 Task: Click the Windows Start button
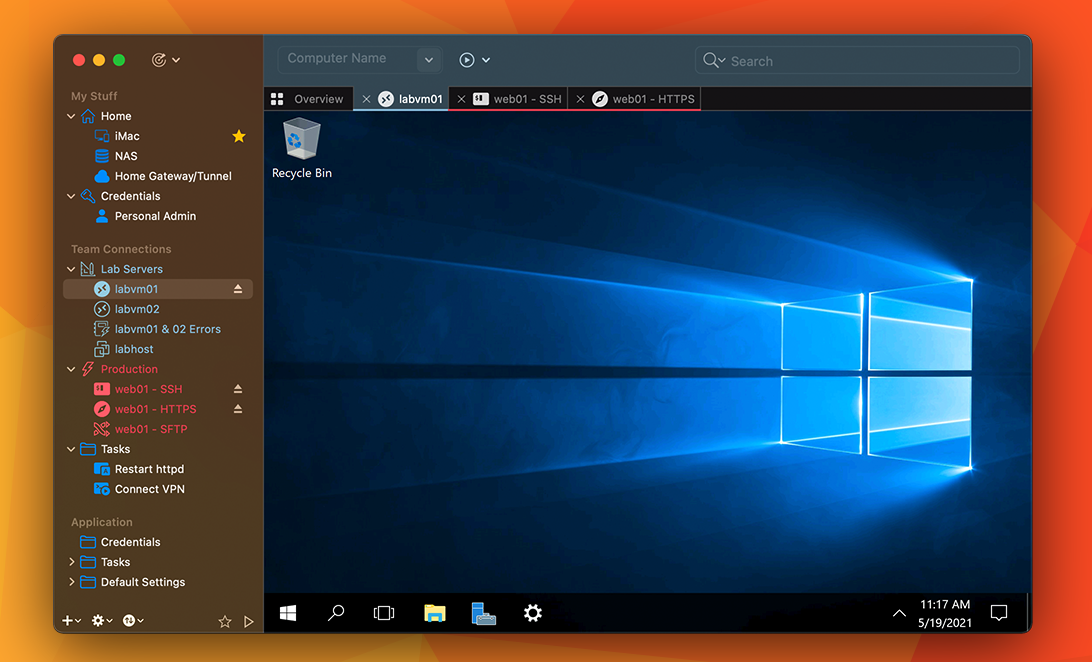(x=288, y=613)
